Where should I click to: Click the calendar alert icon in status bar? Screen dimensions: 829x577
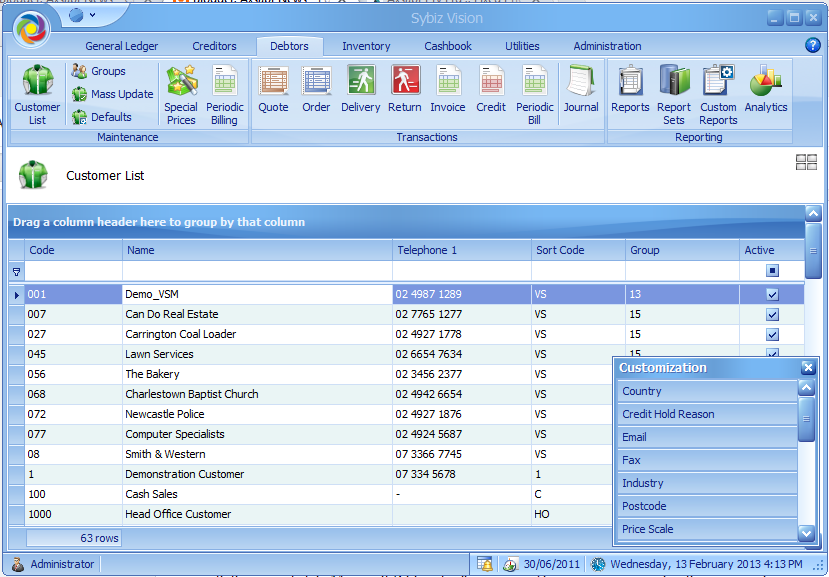click(485, 564)
